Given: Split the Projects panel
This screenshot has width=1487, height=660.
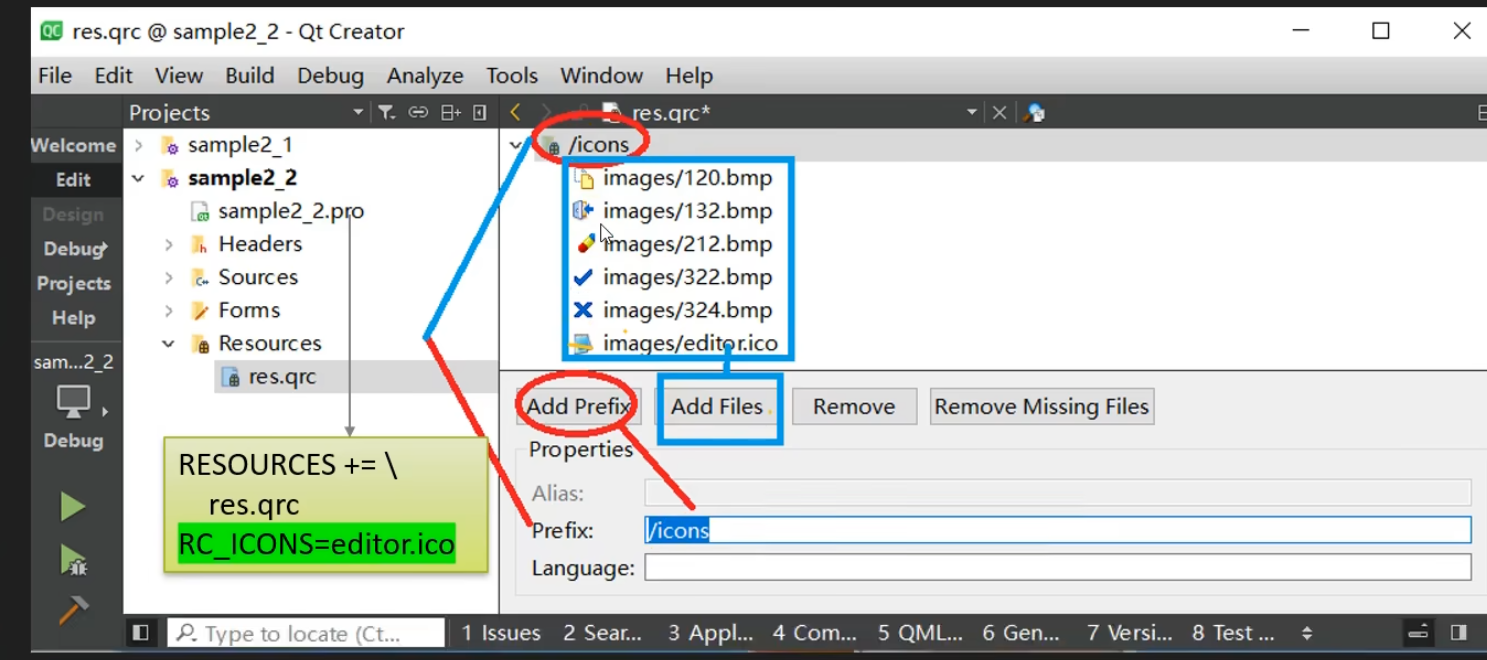Looking at the screenshot, I should click(451, 113).
